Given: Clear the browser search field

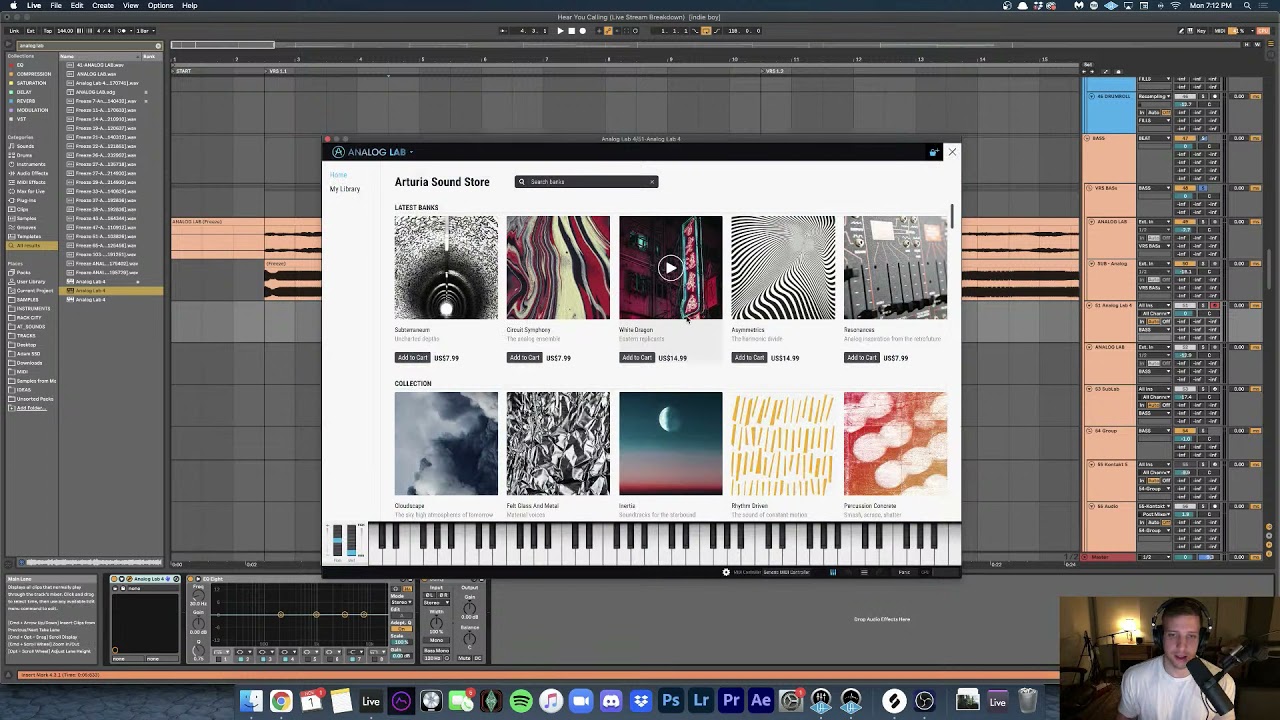Looking at the screenshot, I should click(x=158, y=46).
